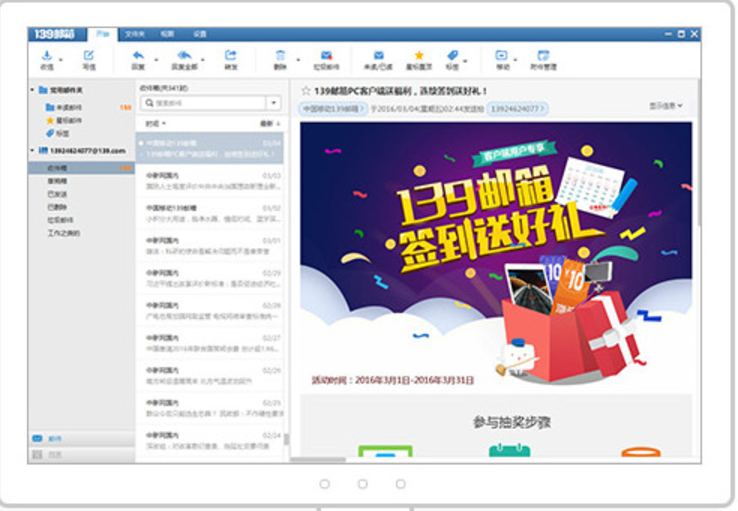This screenshot has width=738, height=511.
Task: Select the 收件箱 inbox folder
Action: 81,168
